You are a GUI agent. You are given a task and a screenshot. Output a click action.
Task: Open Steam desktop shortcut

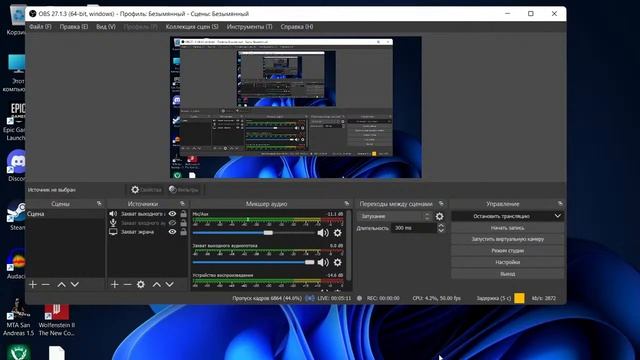[x=16, y=216]
